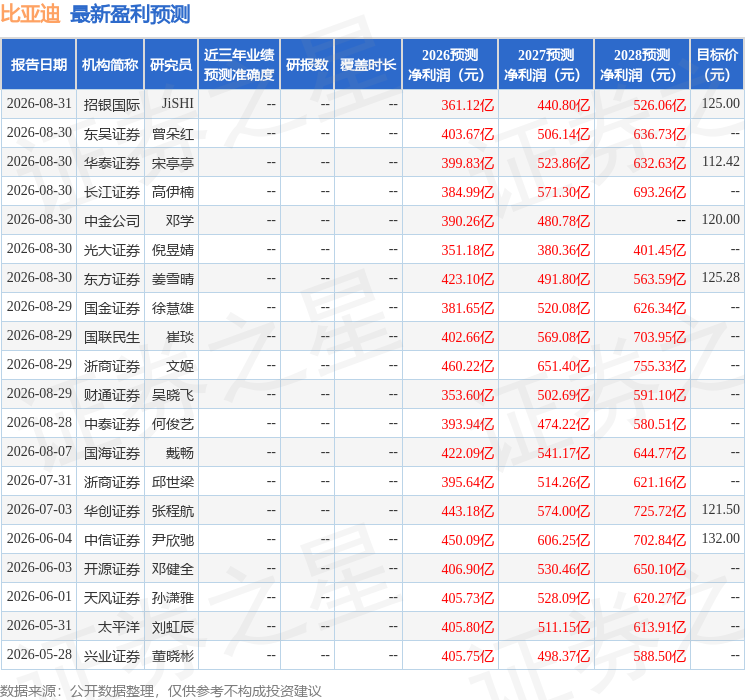
Task: Click the 近三年业绩预测准确度 header
Action: (239, 64)
